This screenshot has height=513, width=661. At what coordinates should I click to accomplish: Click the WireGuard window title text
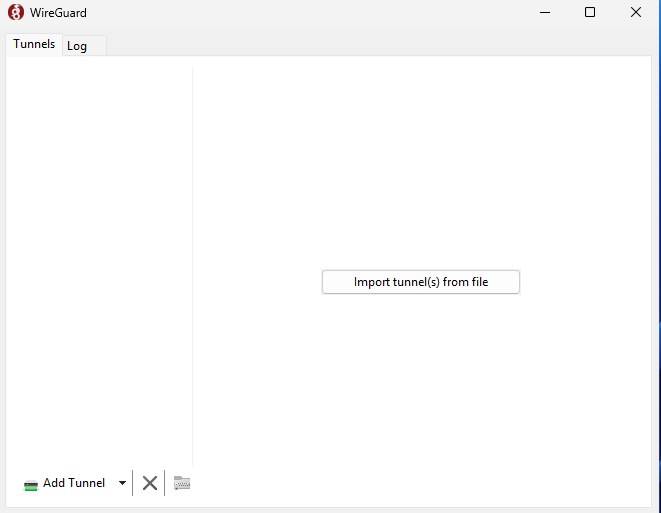(58, 13)
